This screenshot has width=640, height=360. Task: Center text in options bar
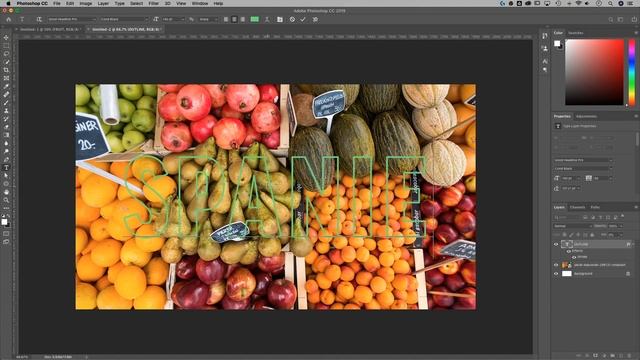(234, 19)
